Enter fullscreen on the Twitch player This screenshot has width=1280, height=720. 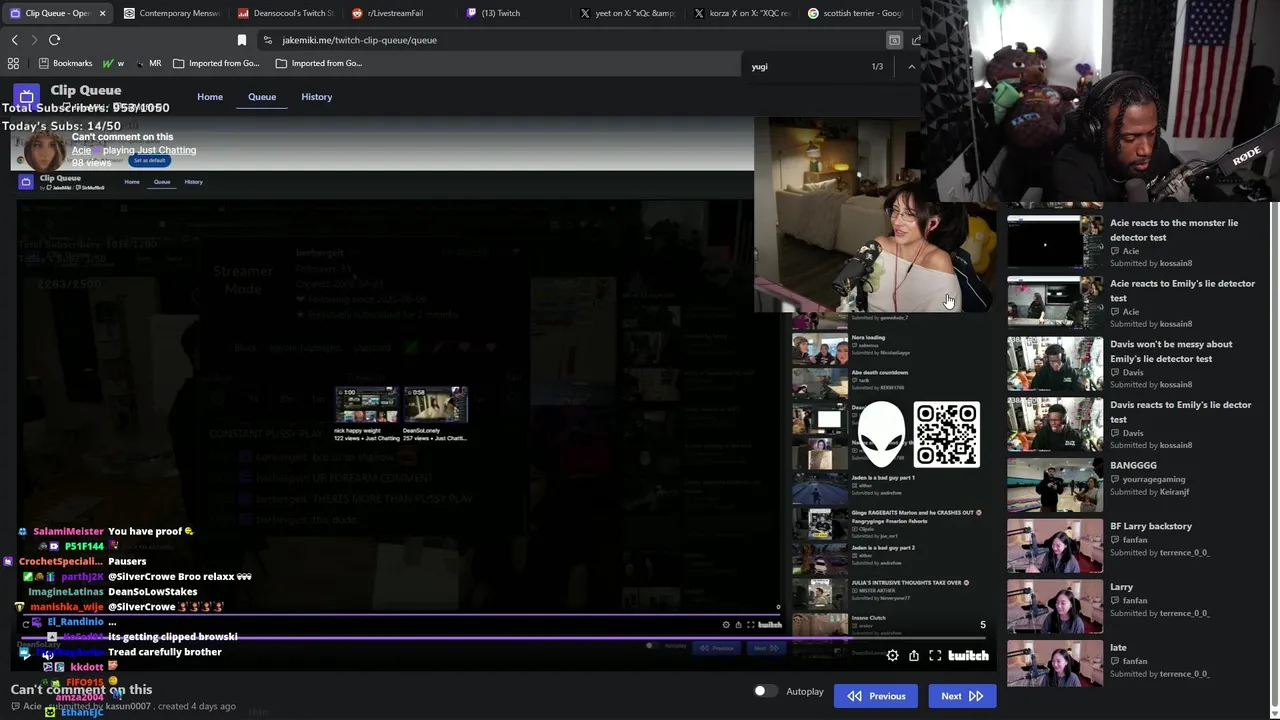935,656
